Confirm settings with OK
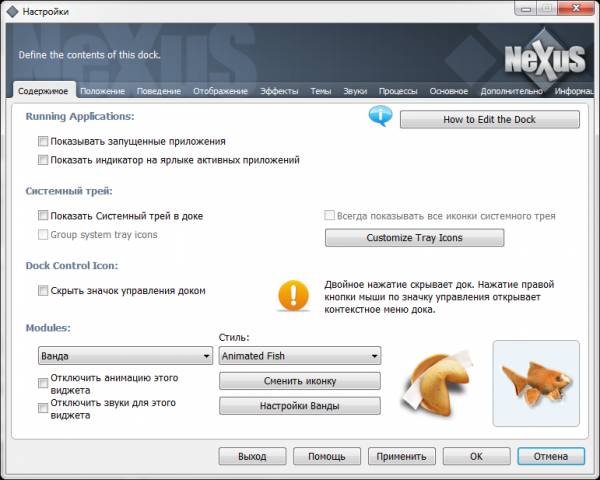The width and height of the screenshot is (600, 480). (476, 456)
